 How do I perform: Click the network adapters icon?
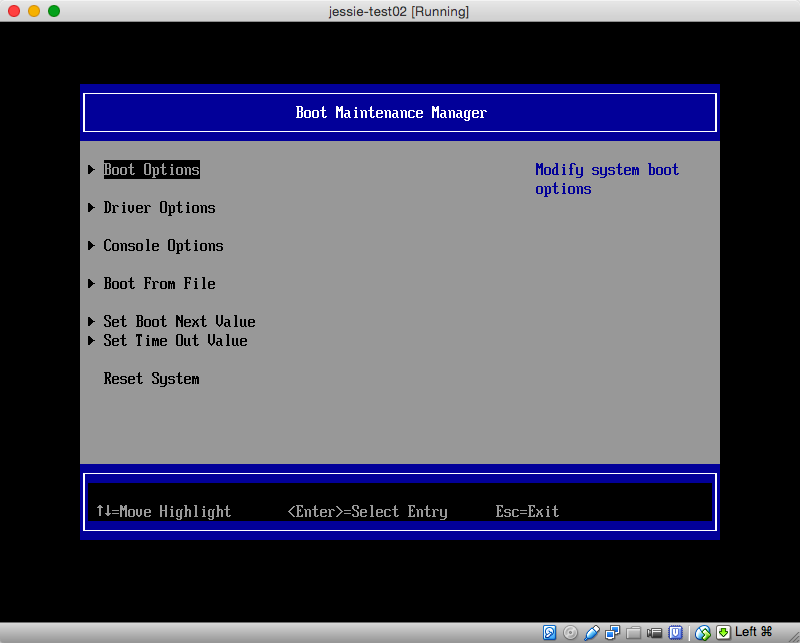click(612, 633)
